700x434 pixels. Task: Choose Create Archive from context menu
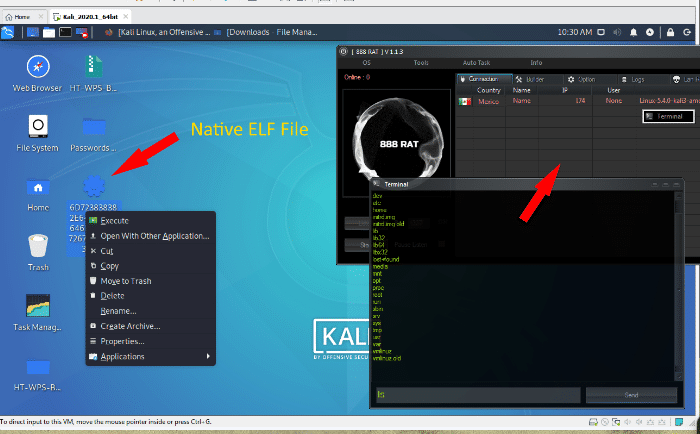coord(150,326)
